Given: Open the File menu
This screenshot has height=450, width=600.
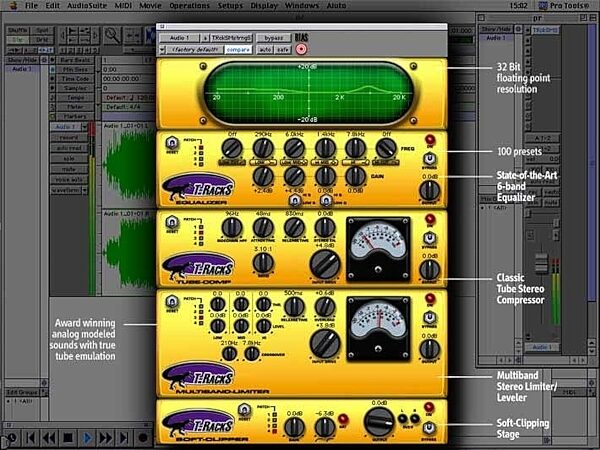Looking at the screenshot, I should click(x=31, y=5).
